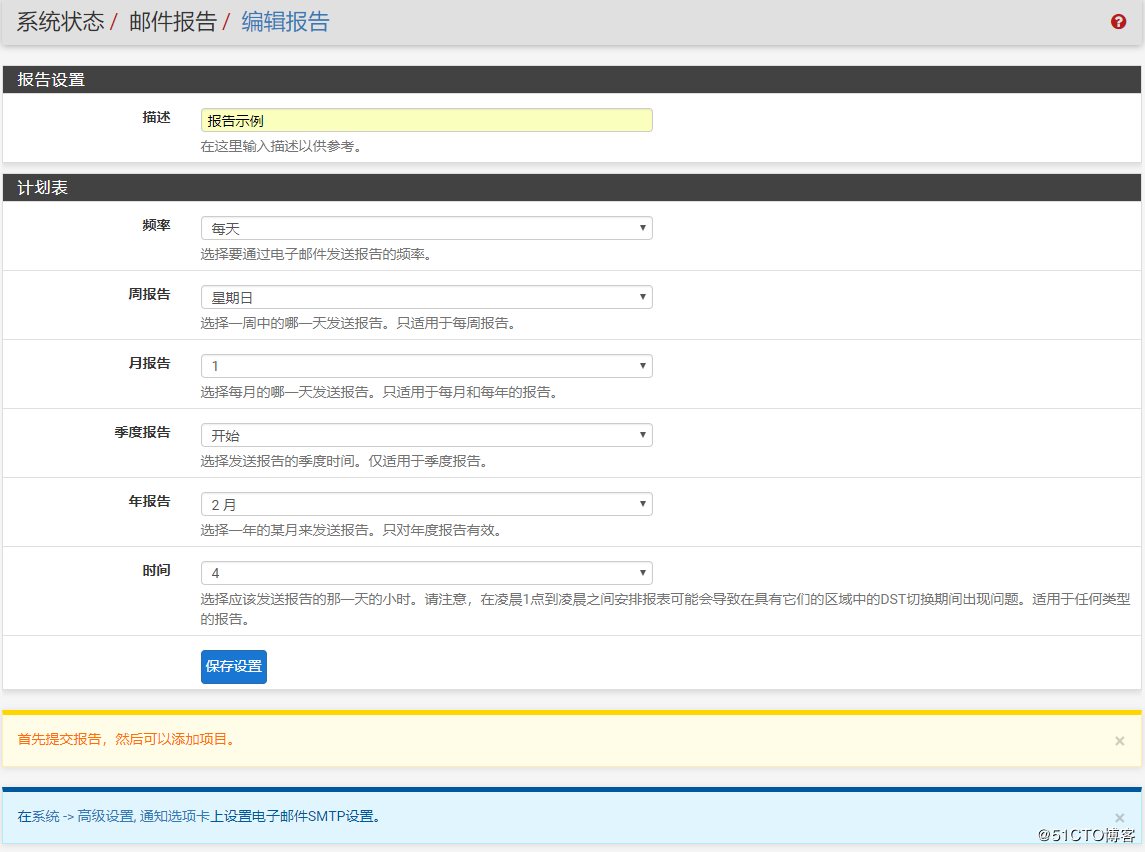Click the 编辑报告 breadcrumb item

coord(285,22)
